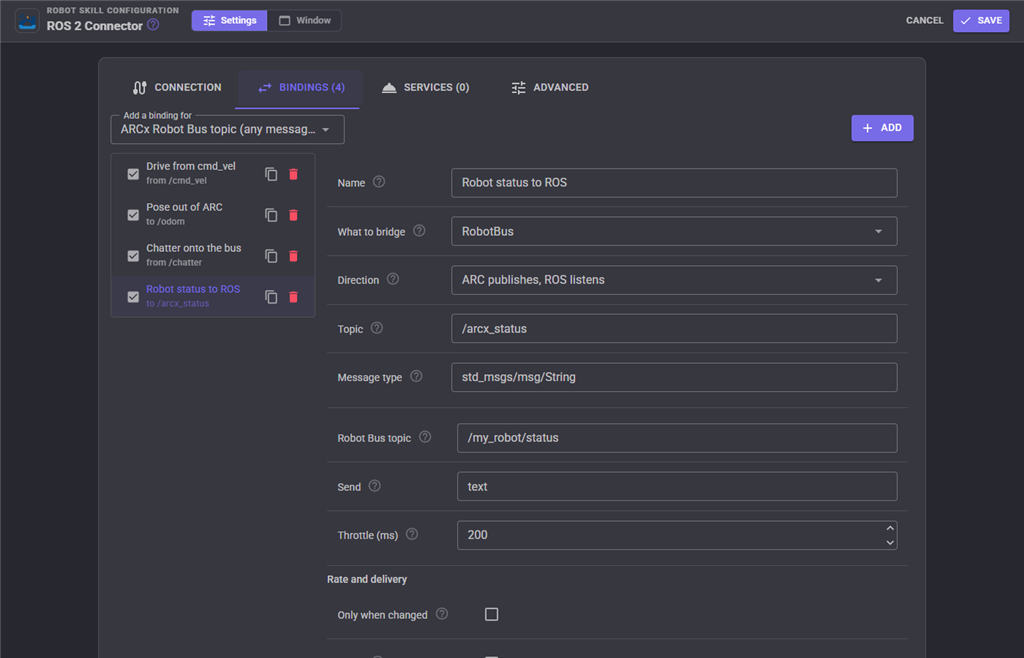Open the Services (0) tab
The width and height of the screenshot is (1024, 658).
pos(425,87)
